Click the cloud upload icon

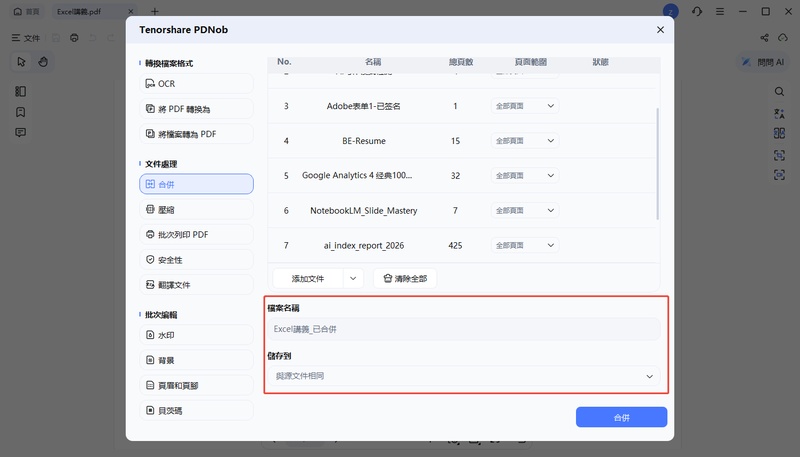click(x=783, y=38)
